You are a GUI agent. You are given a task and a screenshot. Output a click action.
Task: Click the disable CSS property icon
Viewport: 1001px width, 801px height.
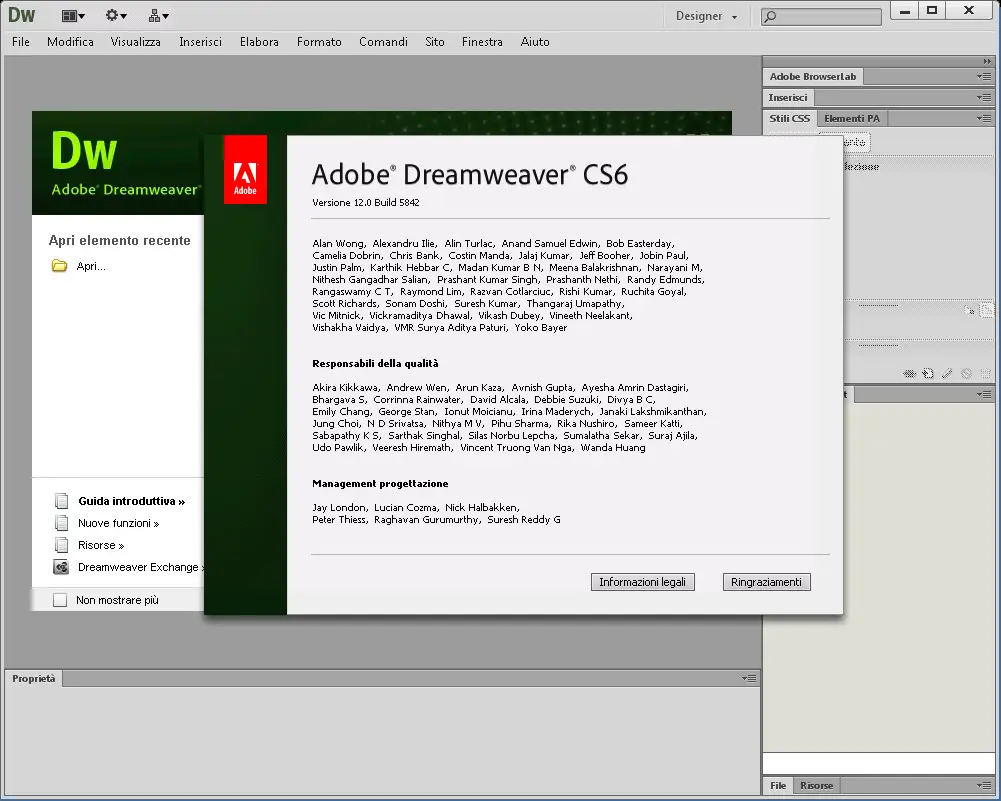(x=967, y=374)
